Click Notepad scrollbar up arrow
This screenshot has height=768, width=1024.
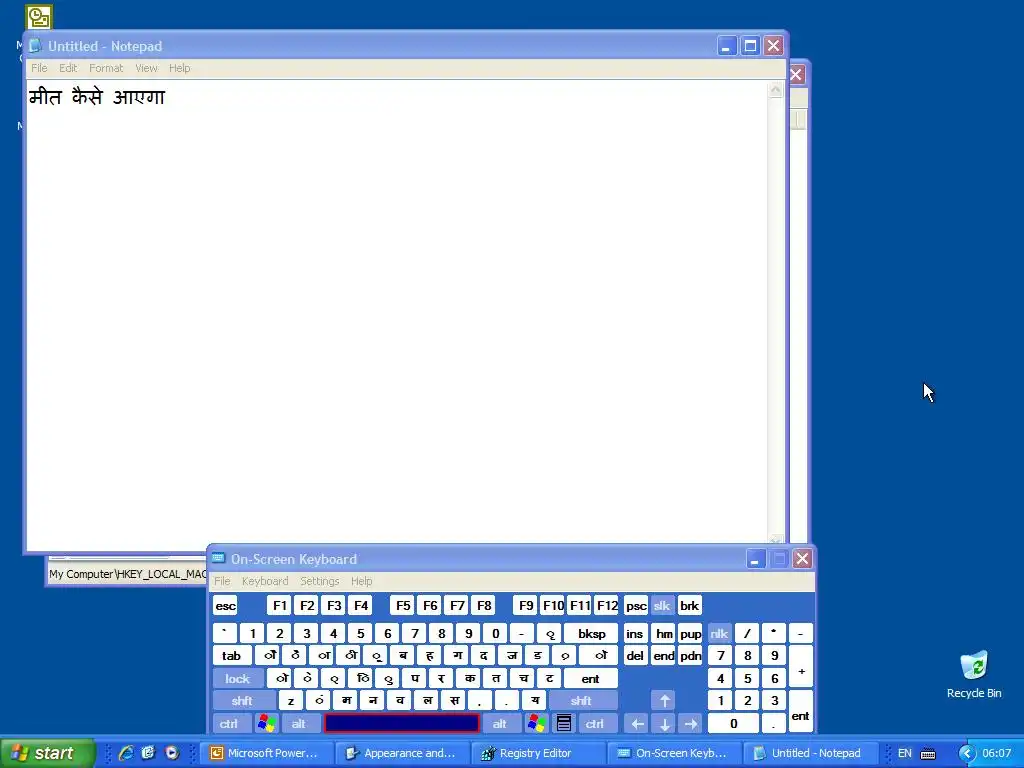[x=775, y=89]
